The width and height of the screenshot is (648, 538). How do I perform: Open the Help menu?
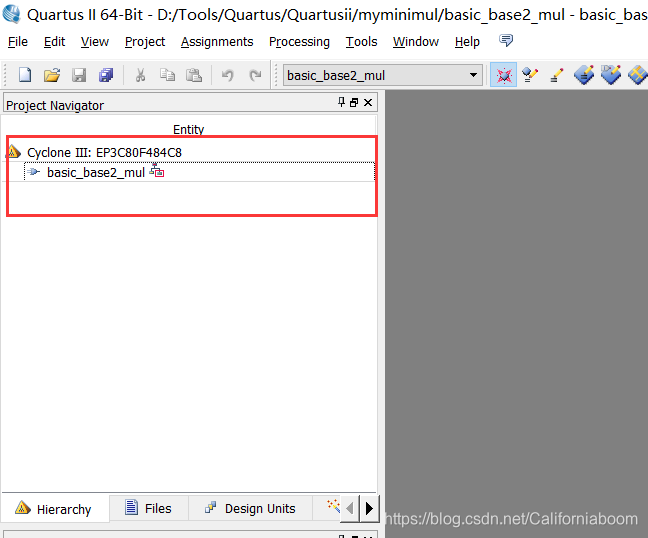point(467,42)
